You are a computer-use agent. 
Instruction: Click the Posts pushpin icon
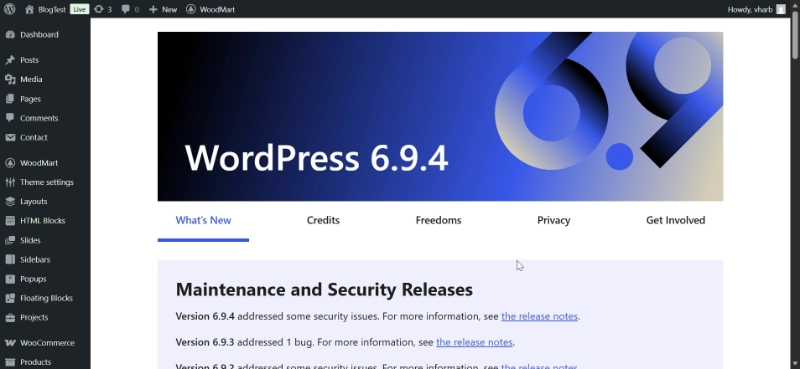coord(10,60)
